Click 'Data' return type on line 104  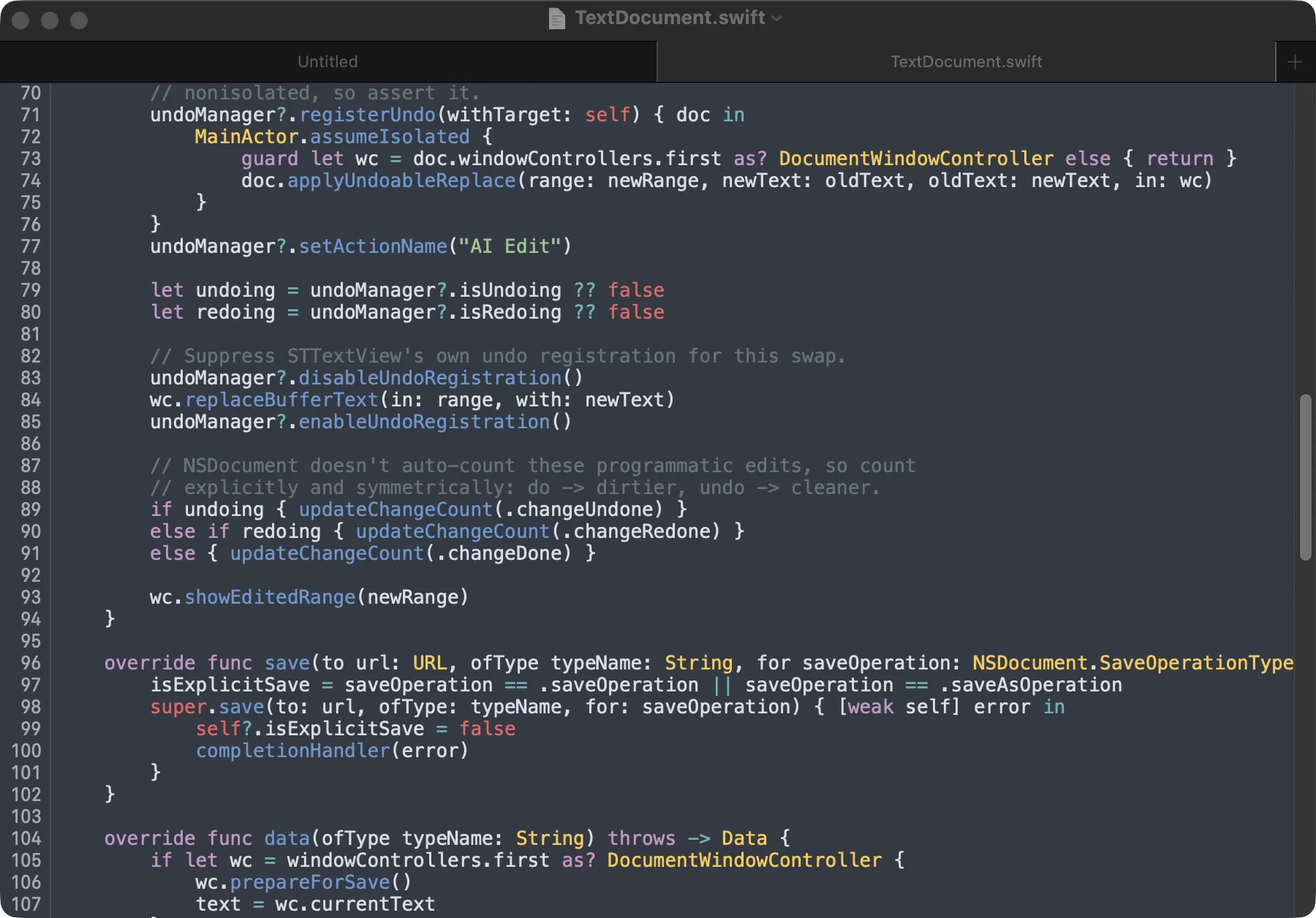pos(744,838)
